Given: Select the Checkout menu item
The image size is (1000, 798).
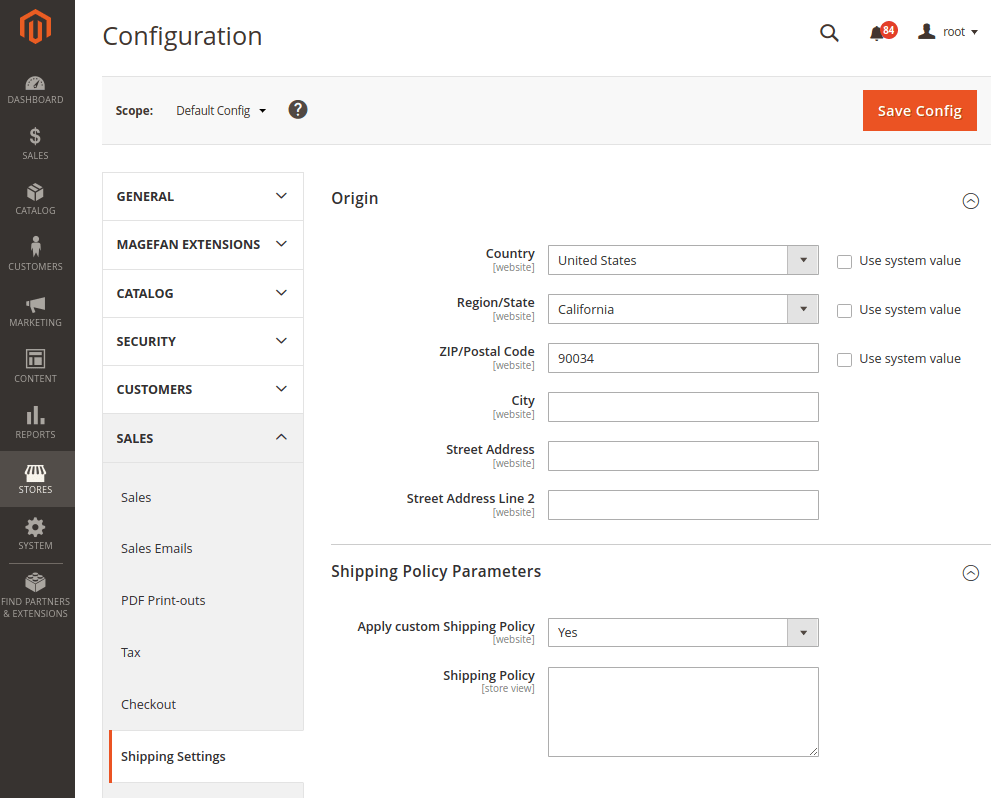Looking at the screenshot, I should pyautogui.click(x=148, y=705).
